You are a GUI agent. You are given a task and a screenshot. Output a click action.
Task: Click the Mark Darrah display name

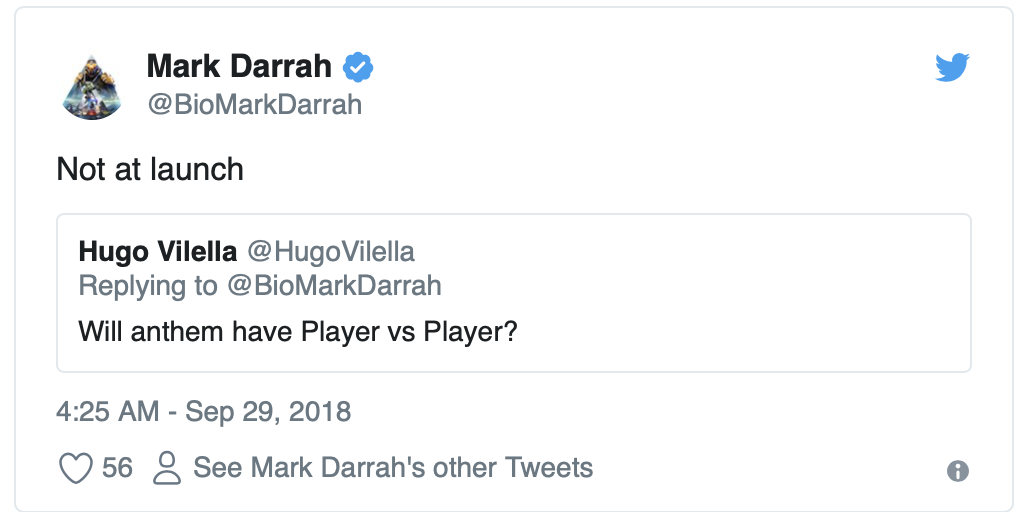click(239, 67)
